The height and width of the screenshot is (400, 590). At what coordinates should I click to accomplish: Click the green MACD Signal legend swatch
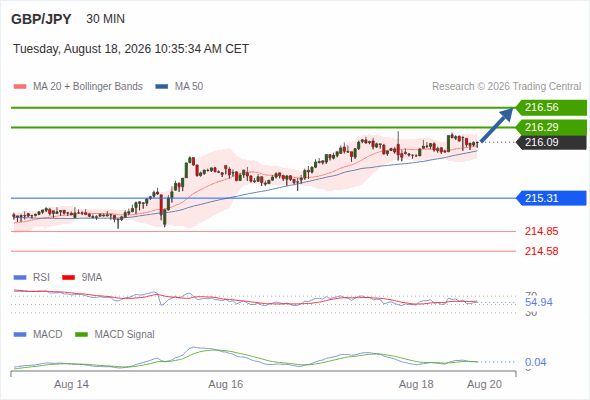point(81,335)
